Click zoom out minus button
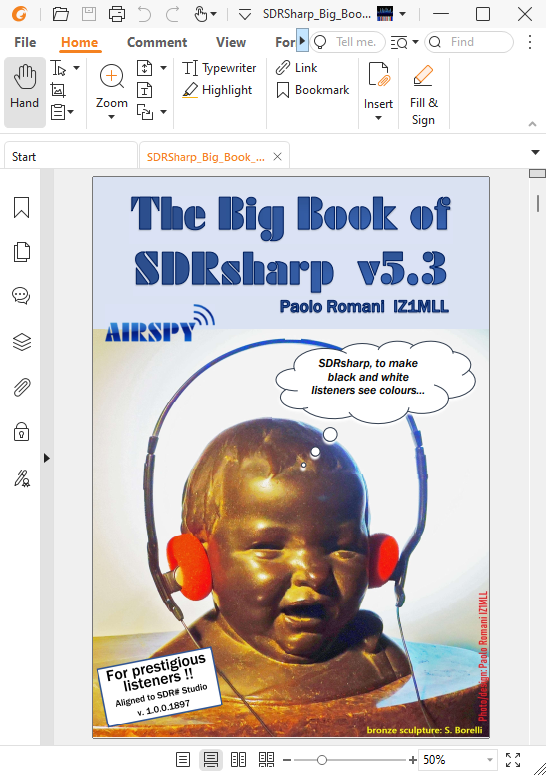The height and width of the screenshot is (775, 546). (x=287, y=760)
